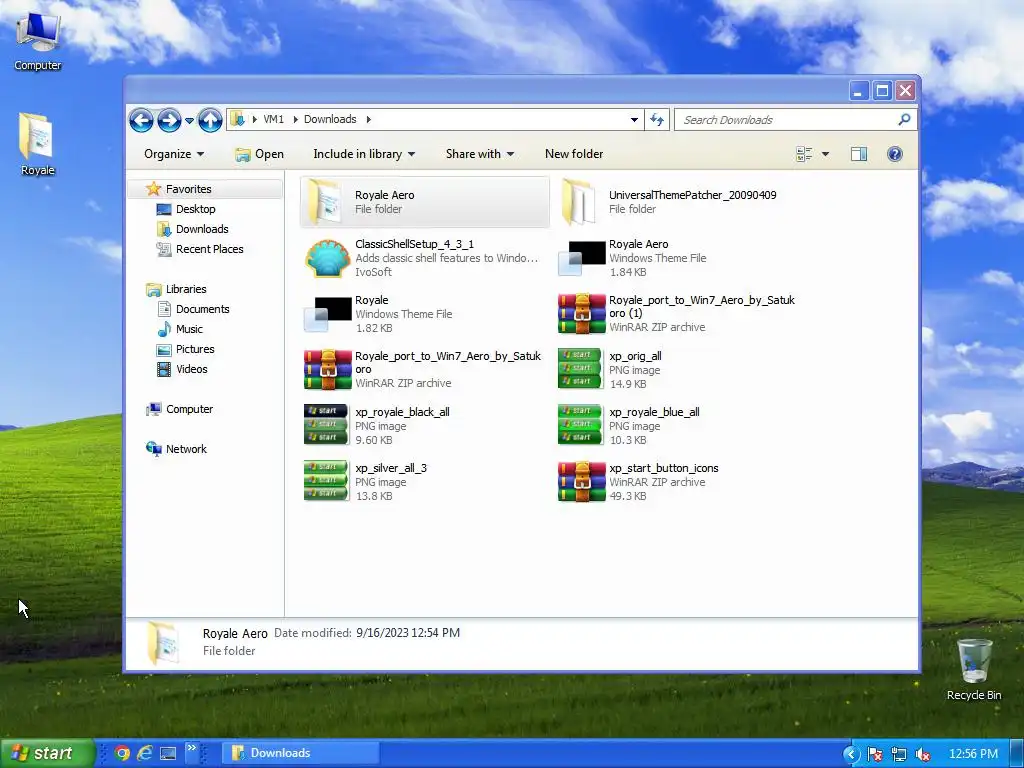Refresh the Downloads folder view

657,120
